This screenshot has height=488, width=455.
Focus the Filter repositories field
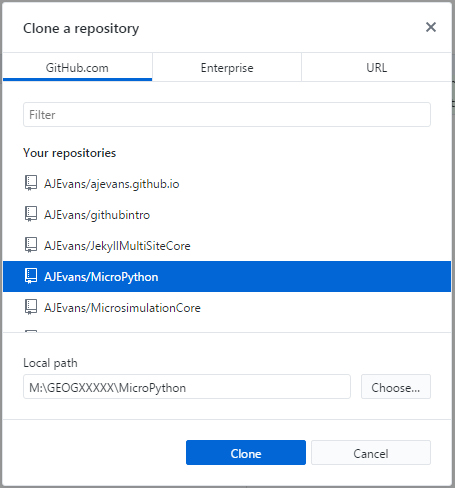(x=227, y=115)
